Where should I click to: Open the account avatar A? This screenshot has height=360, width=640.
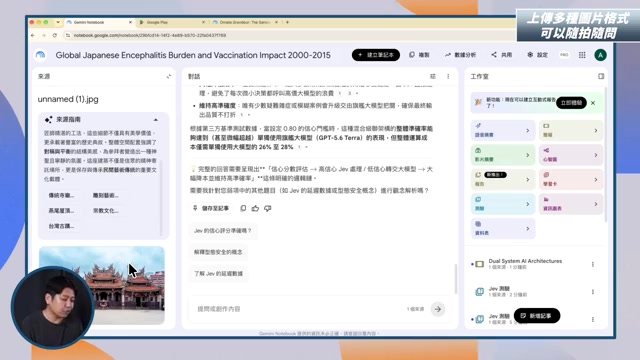600,55
